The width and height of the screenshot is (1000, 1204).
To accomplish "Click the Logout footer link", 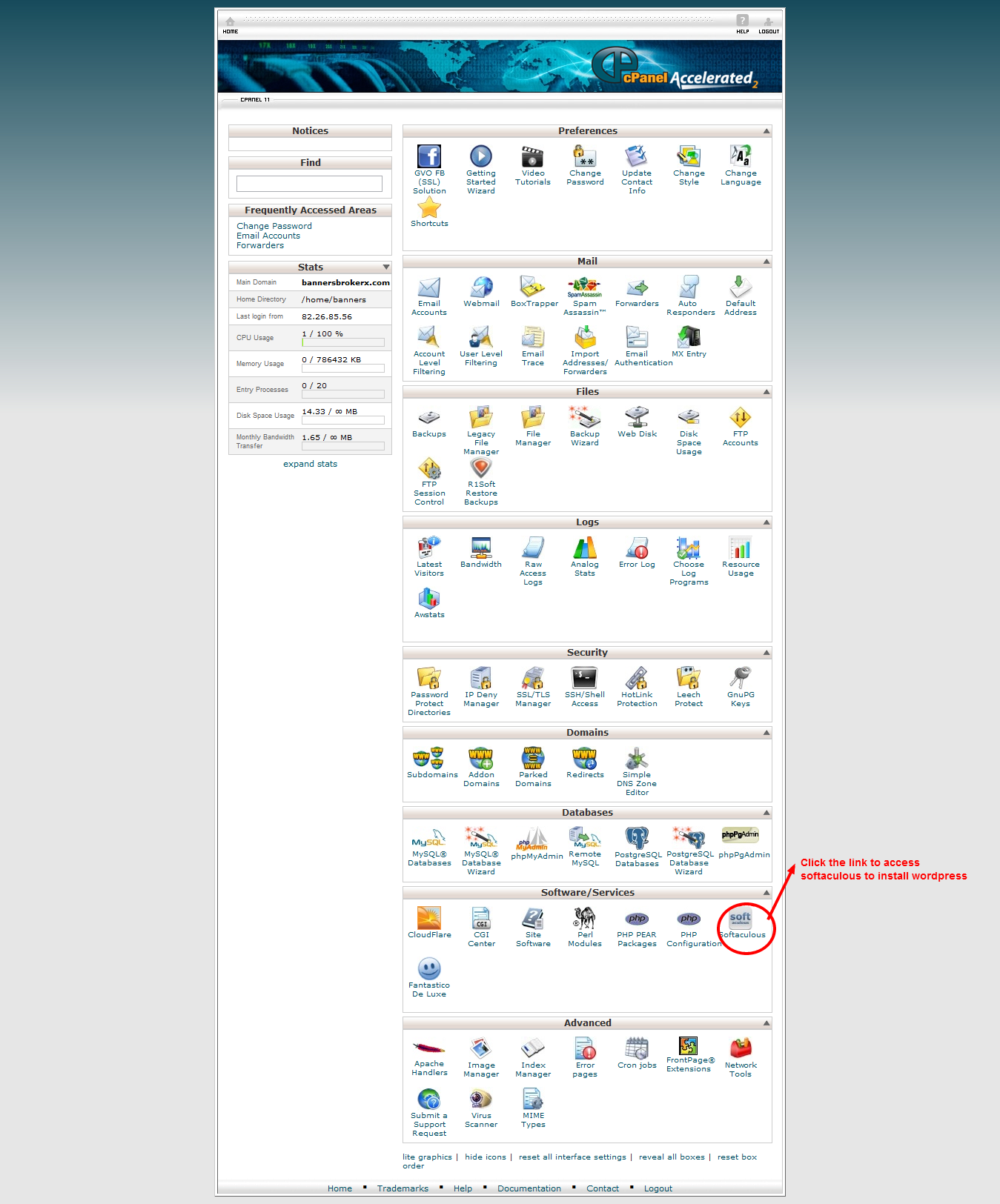I will [658, 1188].
